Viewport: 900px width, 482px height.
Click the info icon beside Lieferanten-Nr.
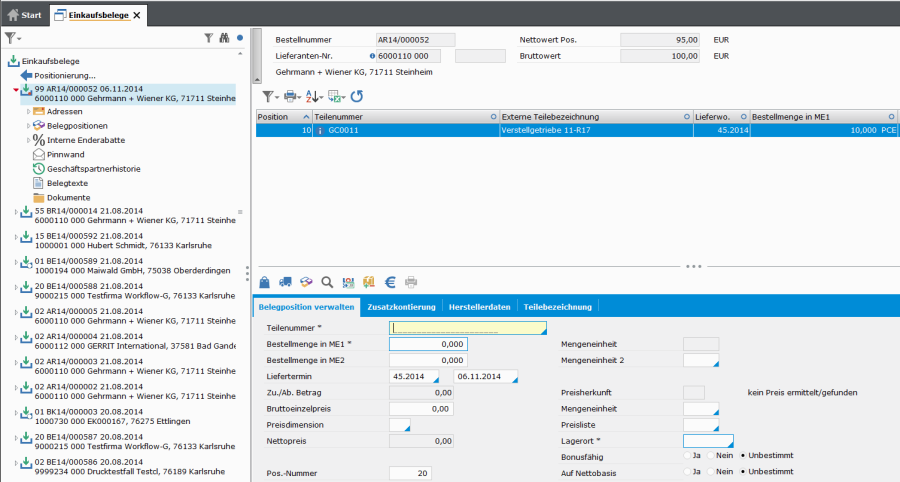[372, 56]
